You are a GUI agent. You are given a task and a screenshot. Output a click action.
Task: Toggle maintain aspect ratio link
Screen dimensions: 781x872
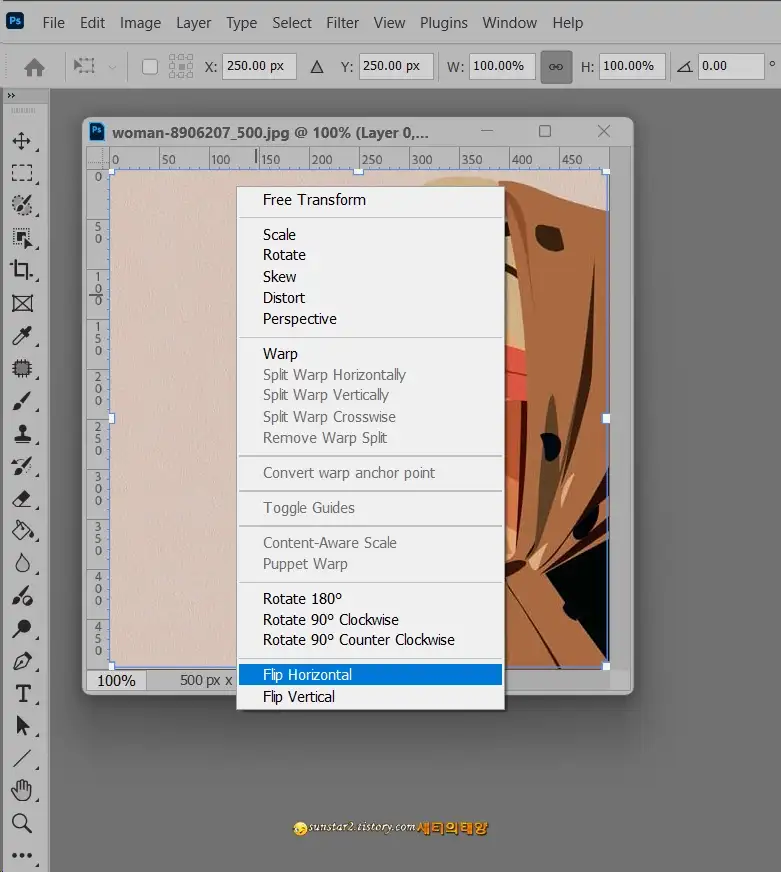coord(556,67)
